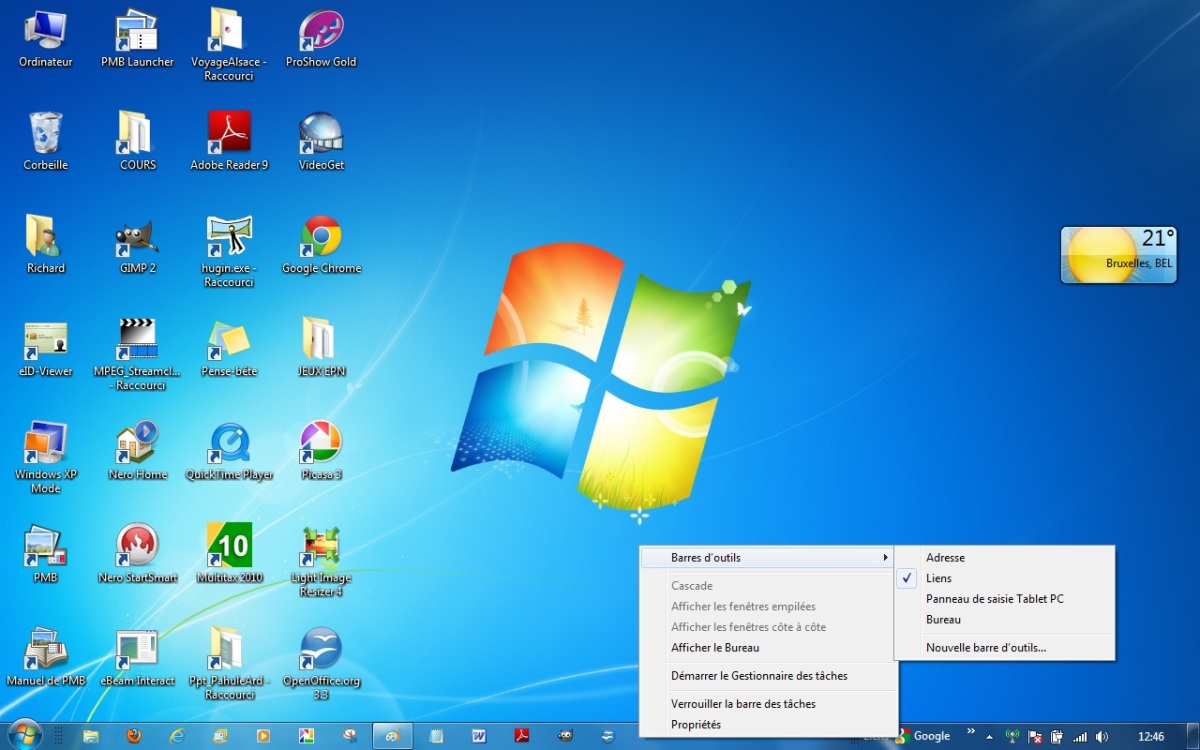
Task: Select the hugin.exe shortcut icon
Action: (x=229, y=252)
